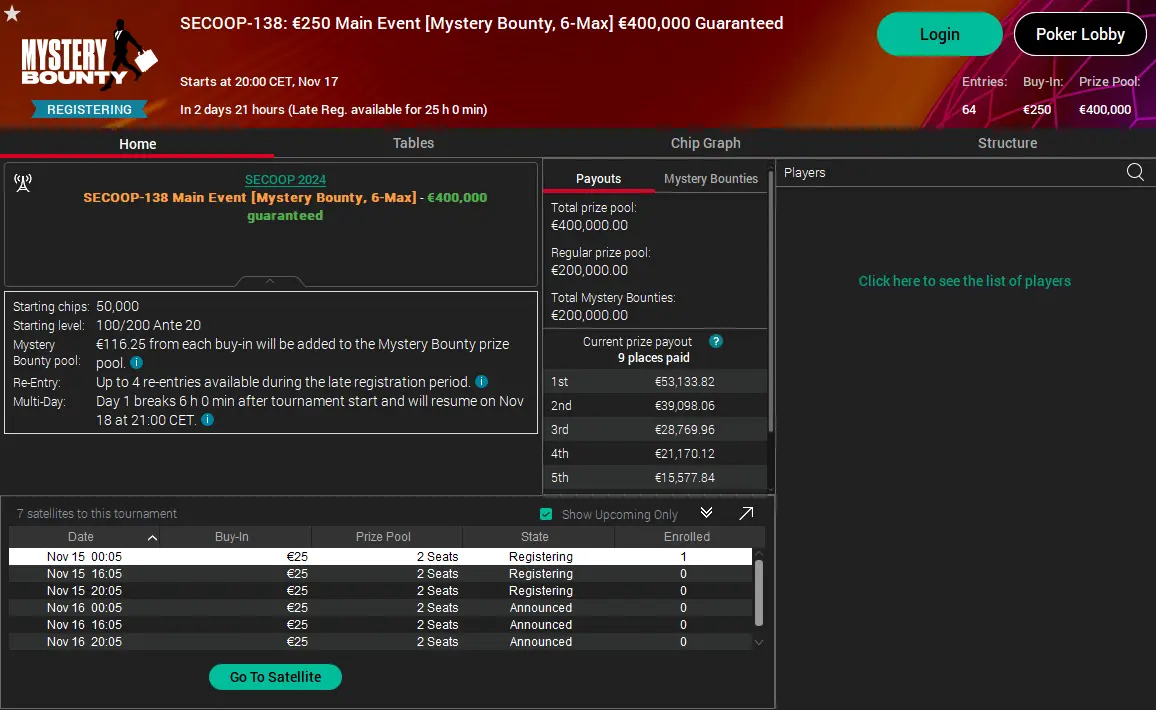Collapse satellites panel with double chevron
The width and height of the screenshot is (1156, 710).
(x=706, y=513)
